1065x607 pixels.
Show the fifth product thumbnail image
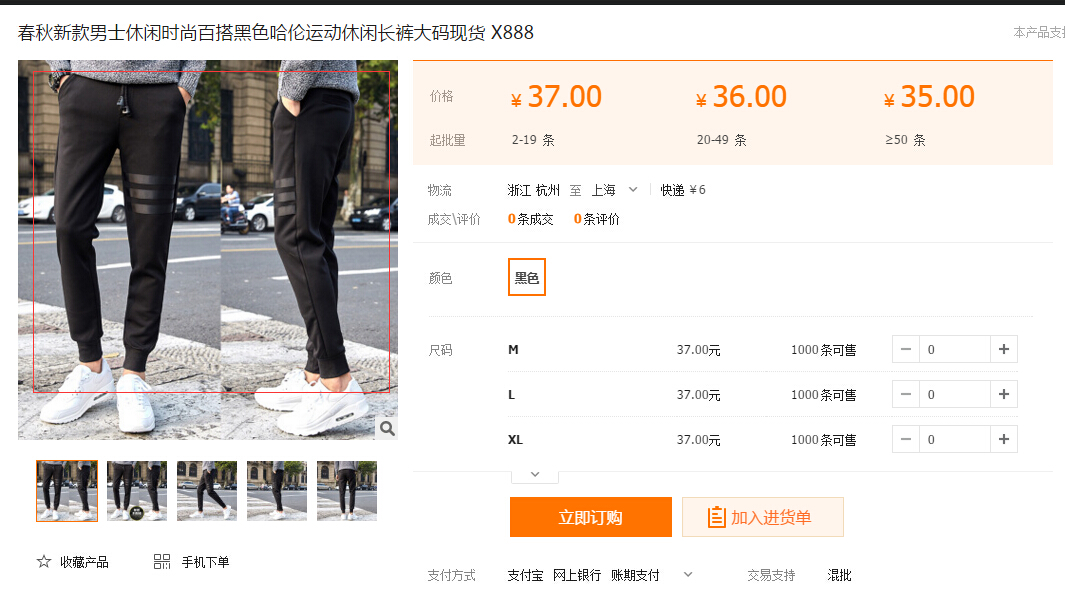click(x=347, y=491)
